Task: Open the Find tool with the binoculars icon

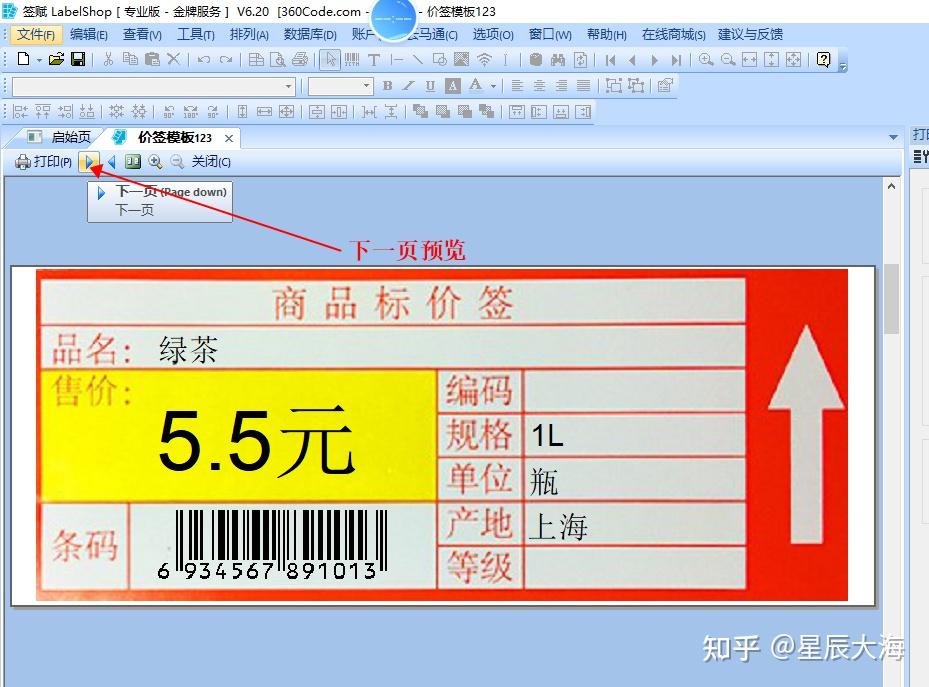Action: [557, 60]
